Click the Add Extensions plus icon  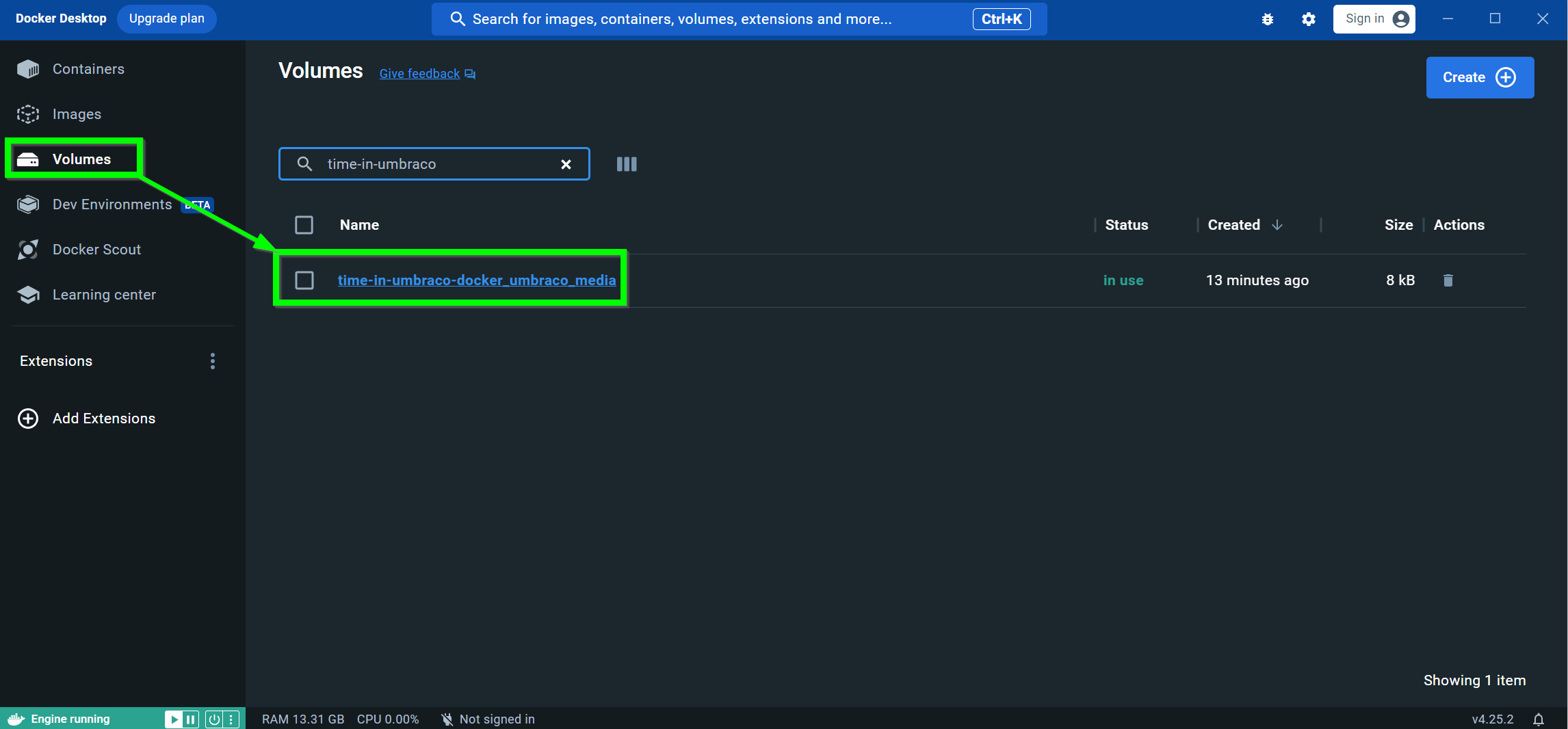[x=28, y=419]
